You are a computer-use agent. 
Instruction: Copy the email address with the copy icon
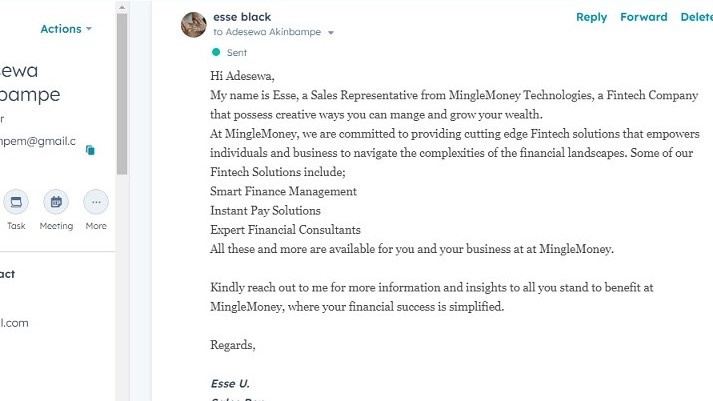pyautogui.click(x=90, y=150)
